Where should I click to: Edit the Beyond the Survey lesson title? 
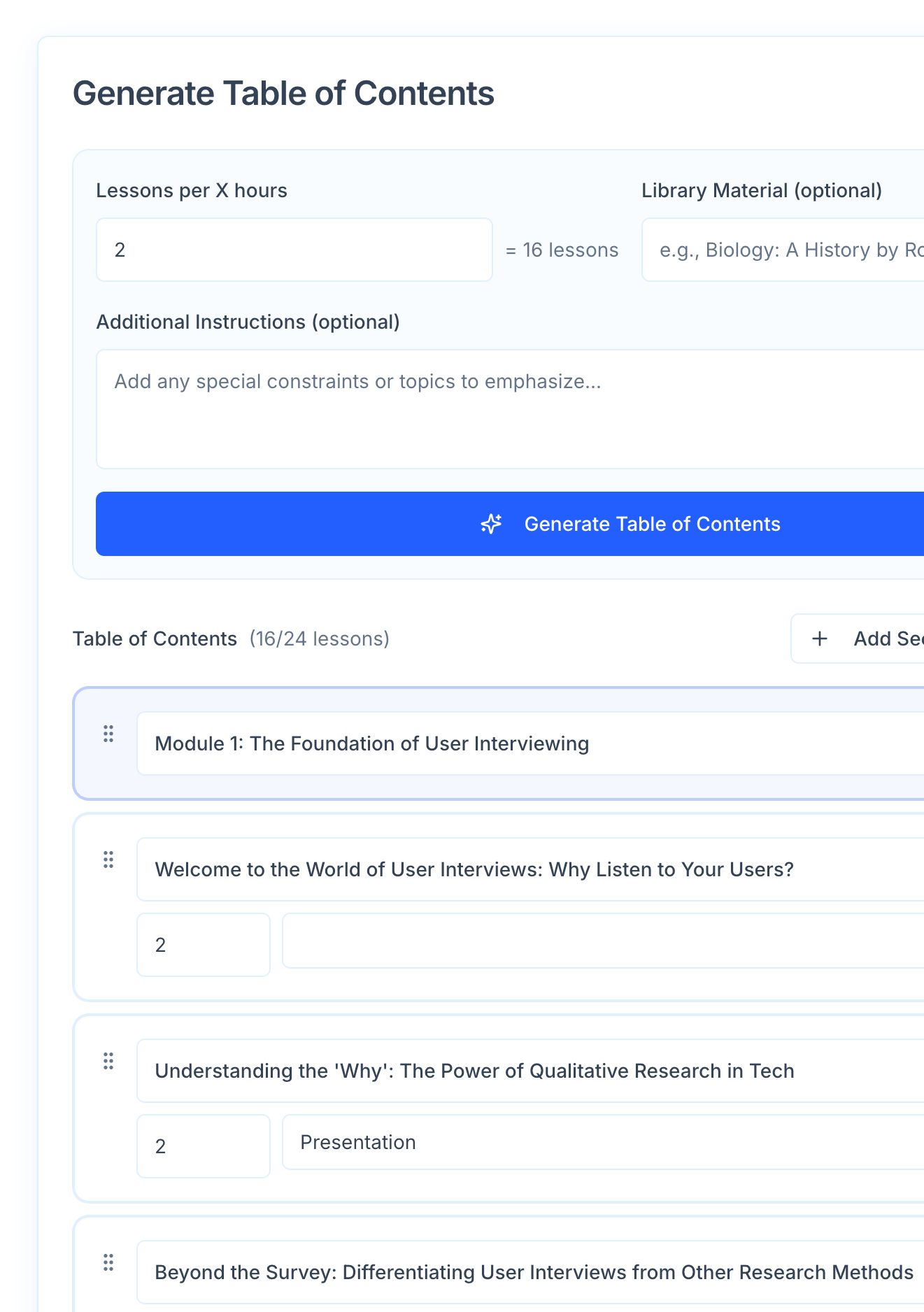(532, 1272)
